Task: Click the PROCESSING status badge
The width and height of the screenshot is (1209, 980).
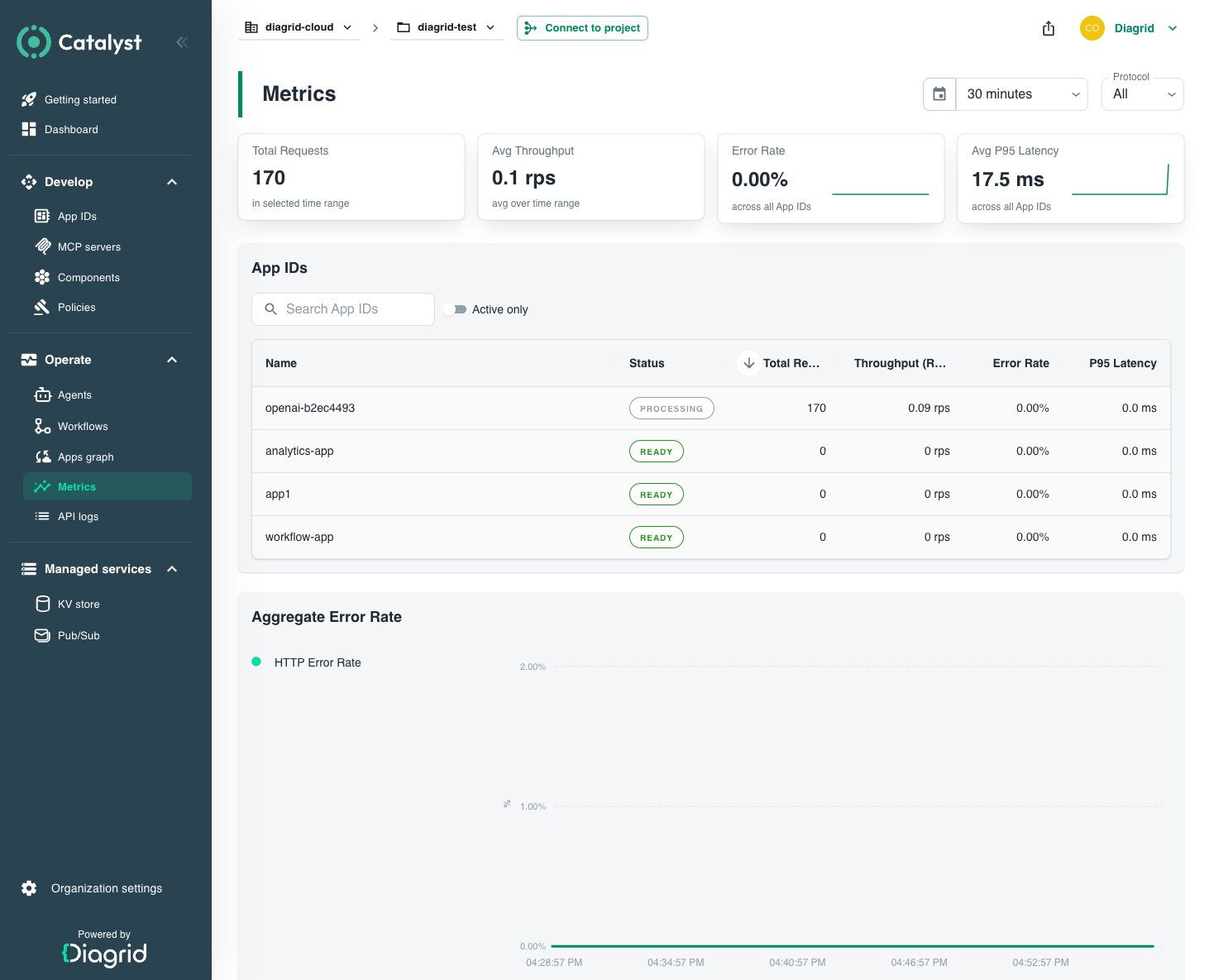Action: (x=671, y=409)
